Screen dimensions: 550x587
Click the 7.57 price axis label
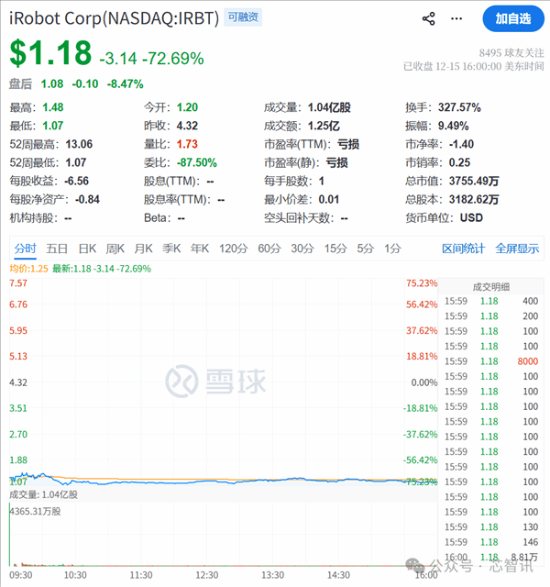18,283
